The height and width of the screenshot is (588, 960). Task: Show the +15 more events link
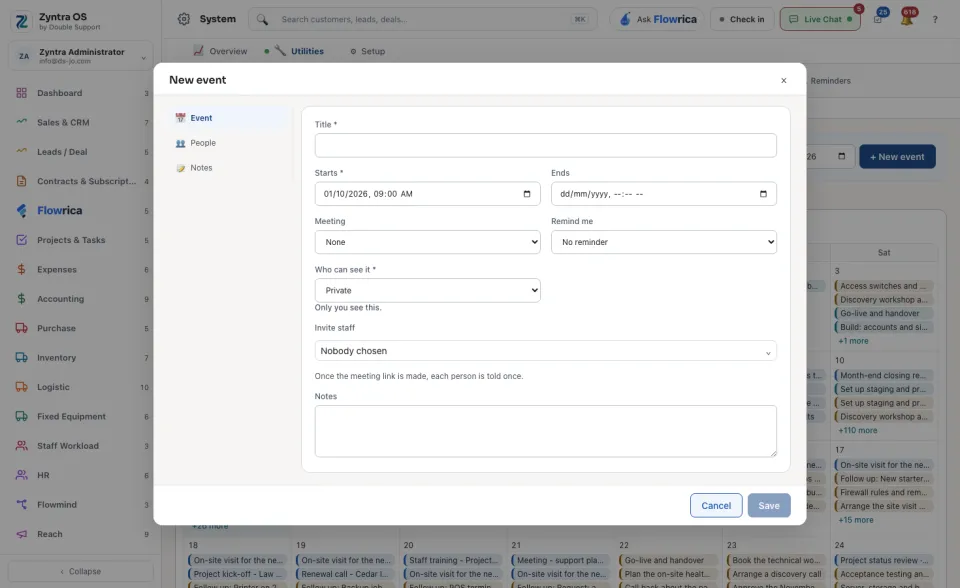pyautogui.click(x=855, y=520)
